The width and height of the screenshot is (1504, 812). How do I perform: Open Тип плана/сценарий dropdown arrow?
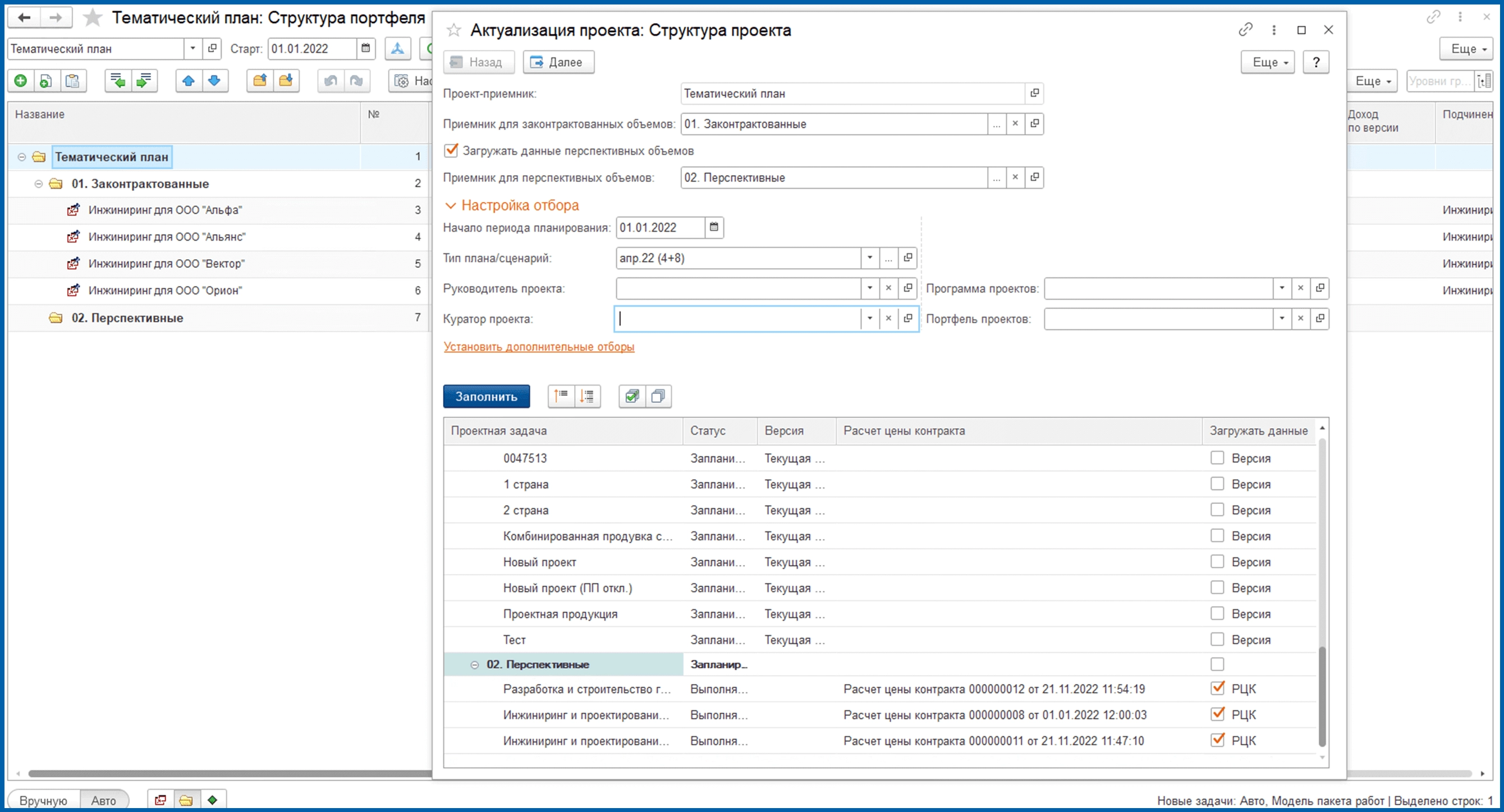coord(869,258)
